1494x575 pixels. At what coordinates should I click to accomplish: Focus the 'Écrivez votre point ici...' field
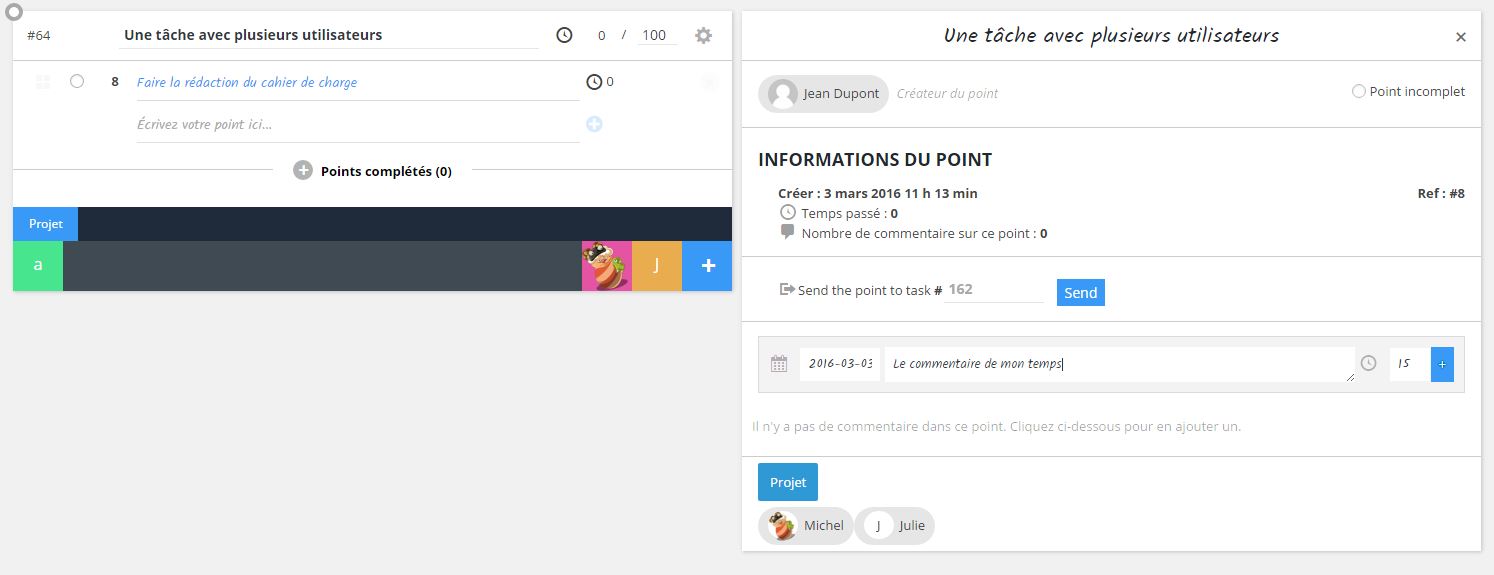pyautogui.click(x=358, y=125)
